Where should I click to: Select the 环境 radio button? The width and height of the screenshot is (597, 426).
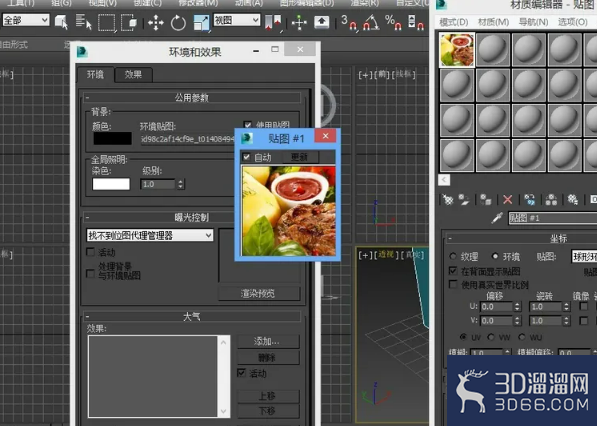coord(495,256)
